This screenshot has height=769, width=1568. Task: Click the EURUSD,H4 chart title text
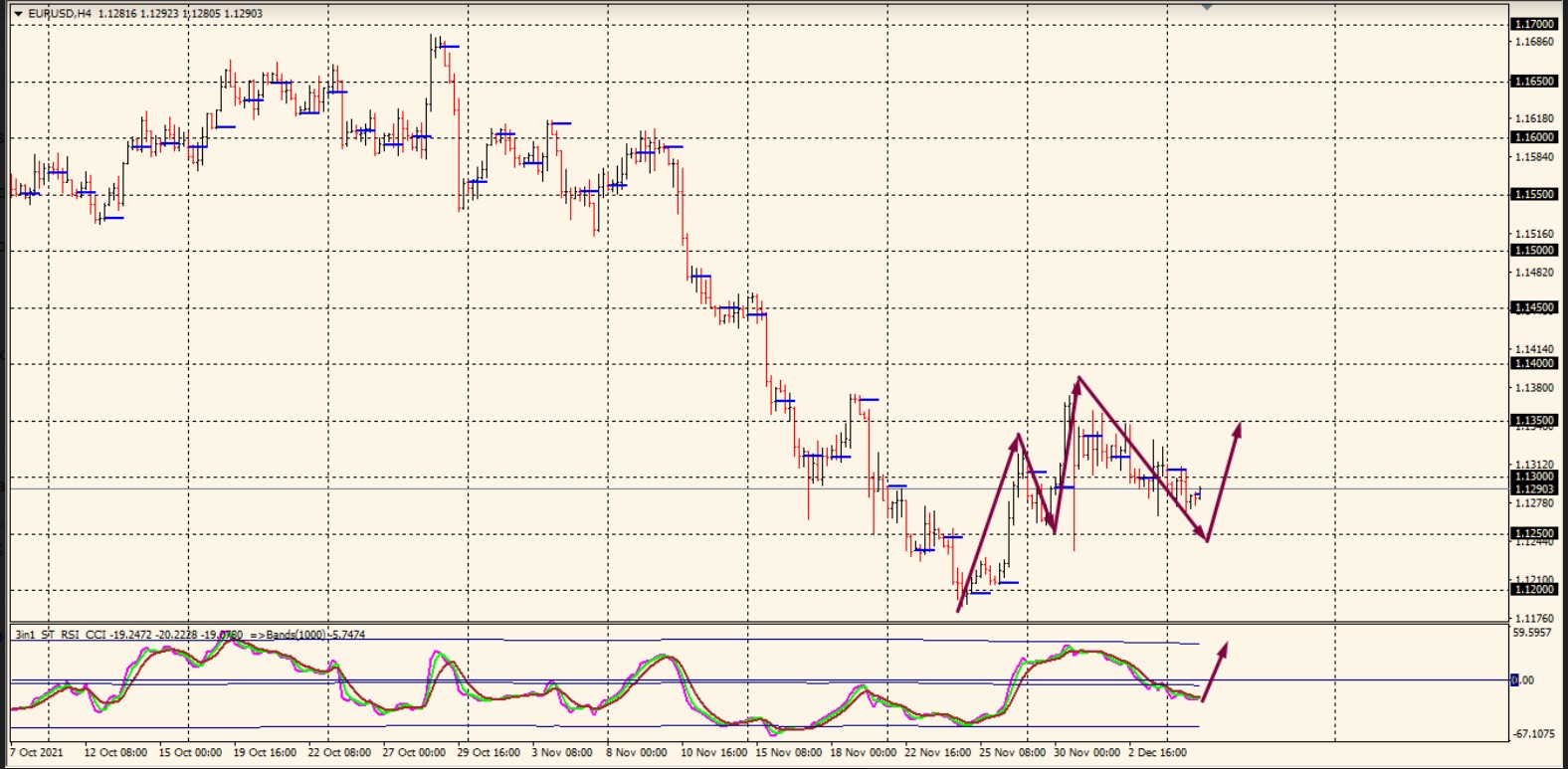60,14
